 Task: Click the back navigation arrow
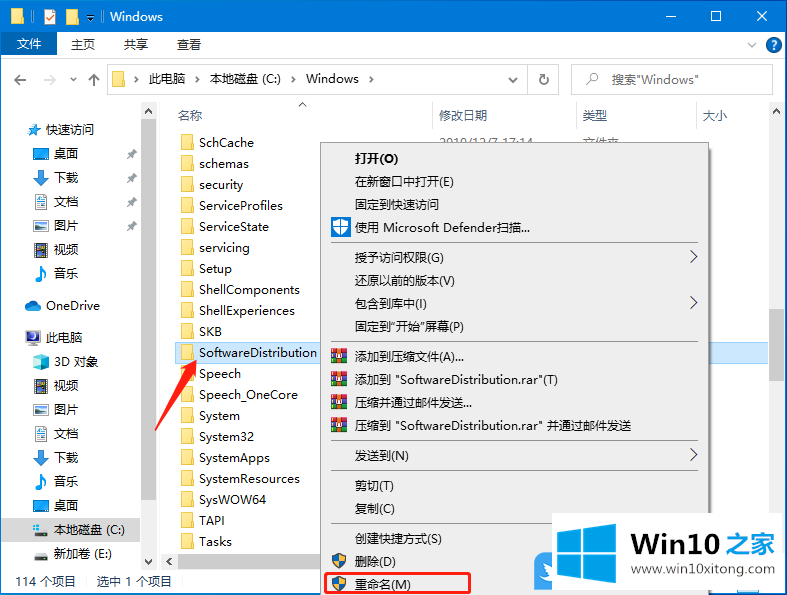(22, 79)
